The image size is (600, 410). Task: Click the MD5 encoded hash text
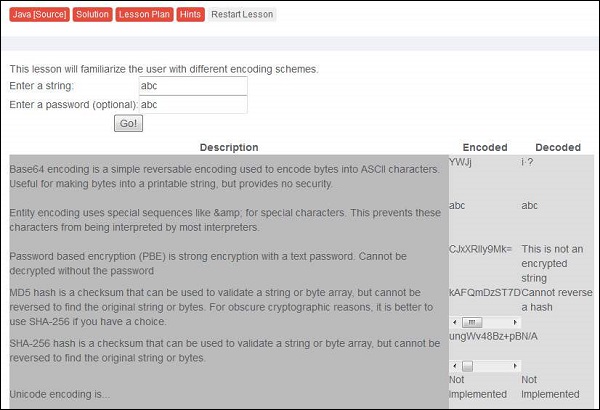485,292
